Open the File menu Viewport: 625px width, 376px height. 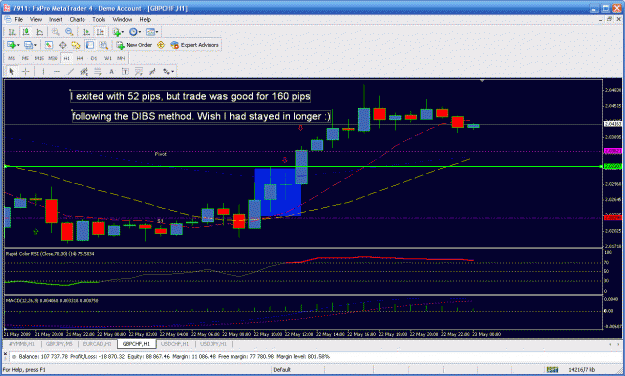[x=19, y=20]
